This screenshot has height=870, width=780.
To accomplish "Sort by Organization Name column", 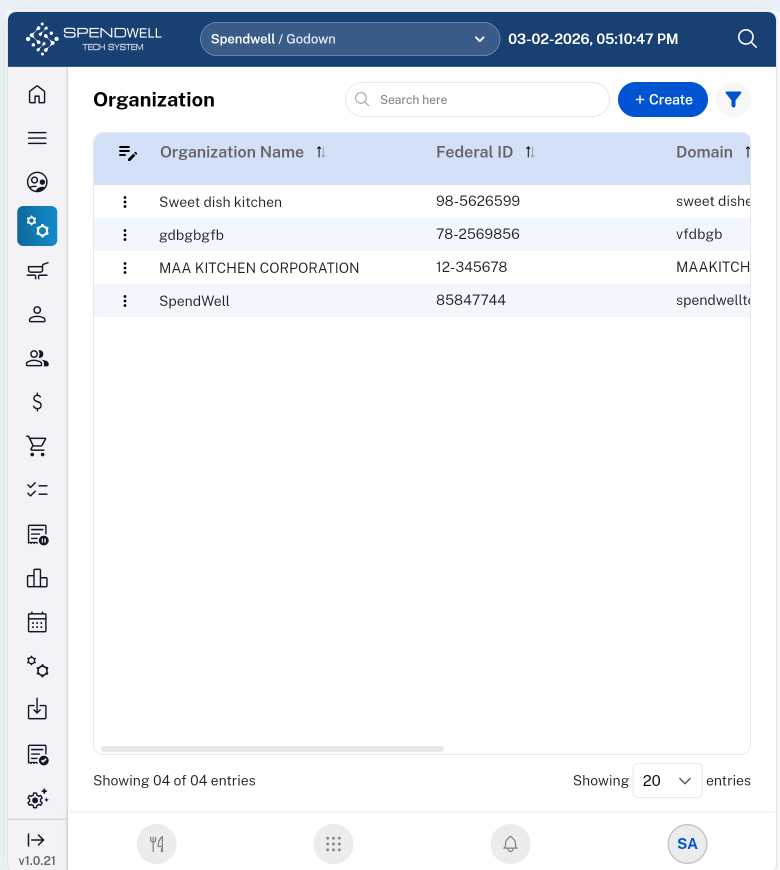I will point(321,152).
